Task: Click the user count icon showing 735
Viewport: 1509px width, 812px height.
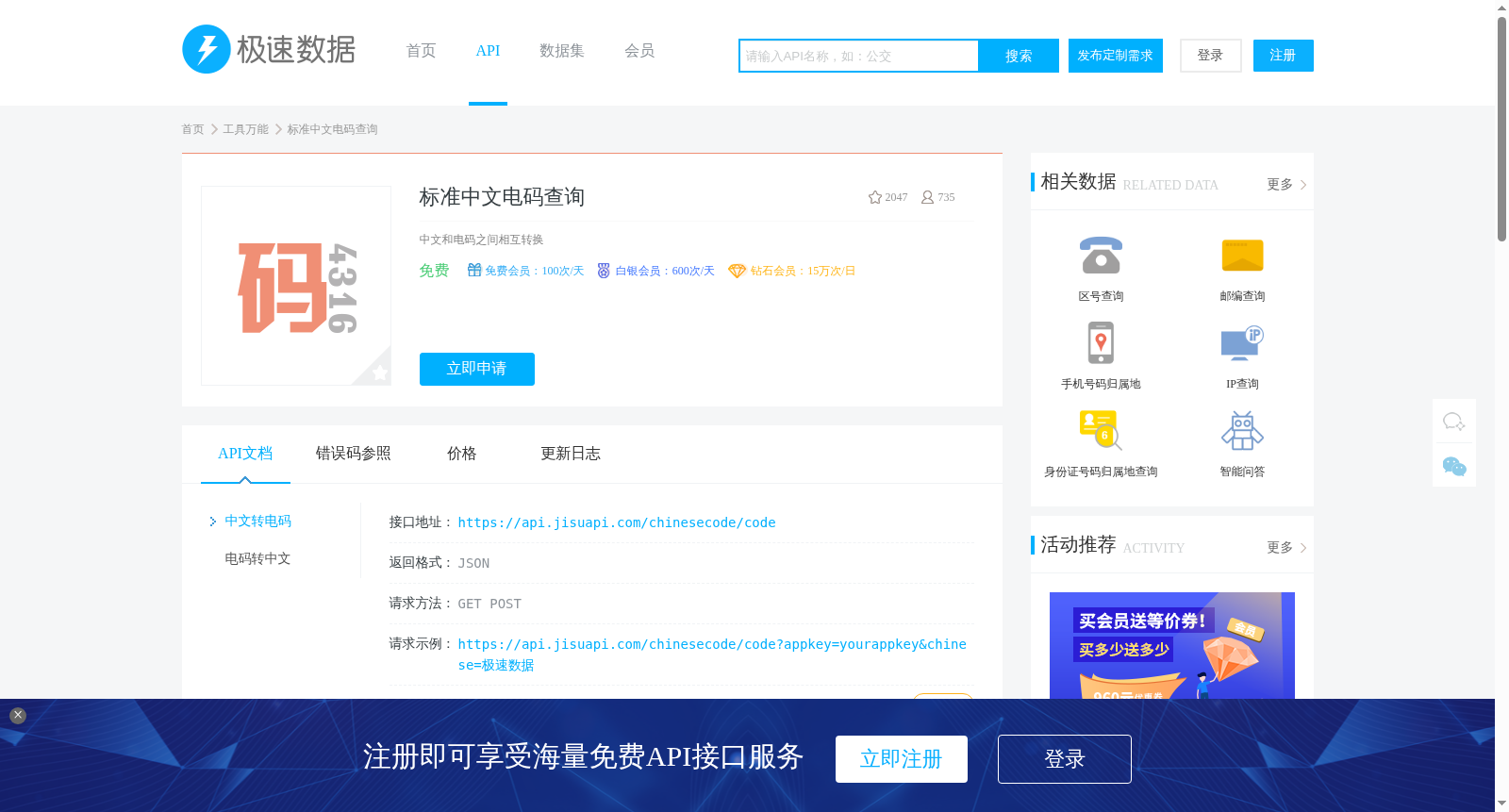Action: [x=927, y=197]
